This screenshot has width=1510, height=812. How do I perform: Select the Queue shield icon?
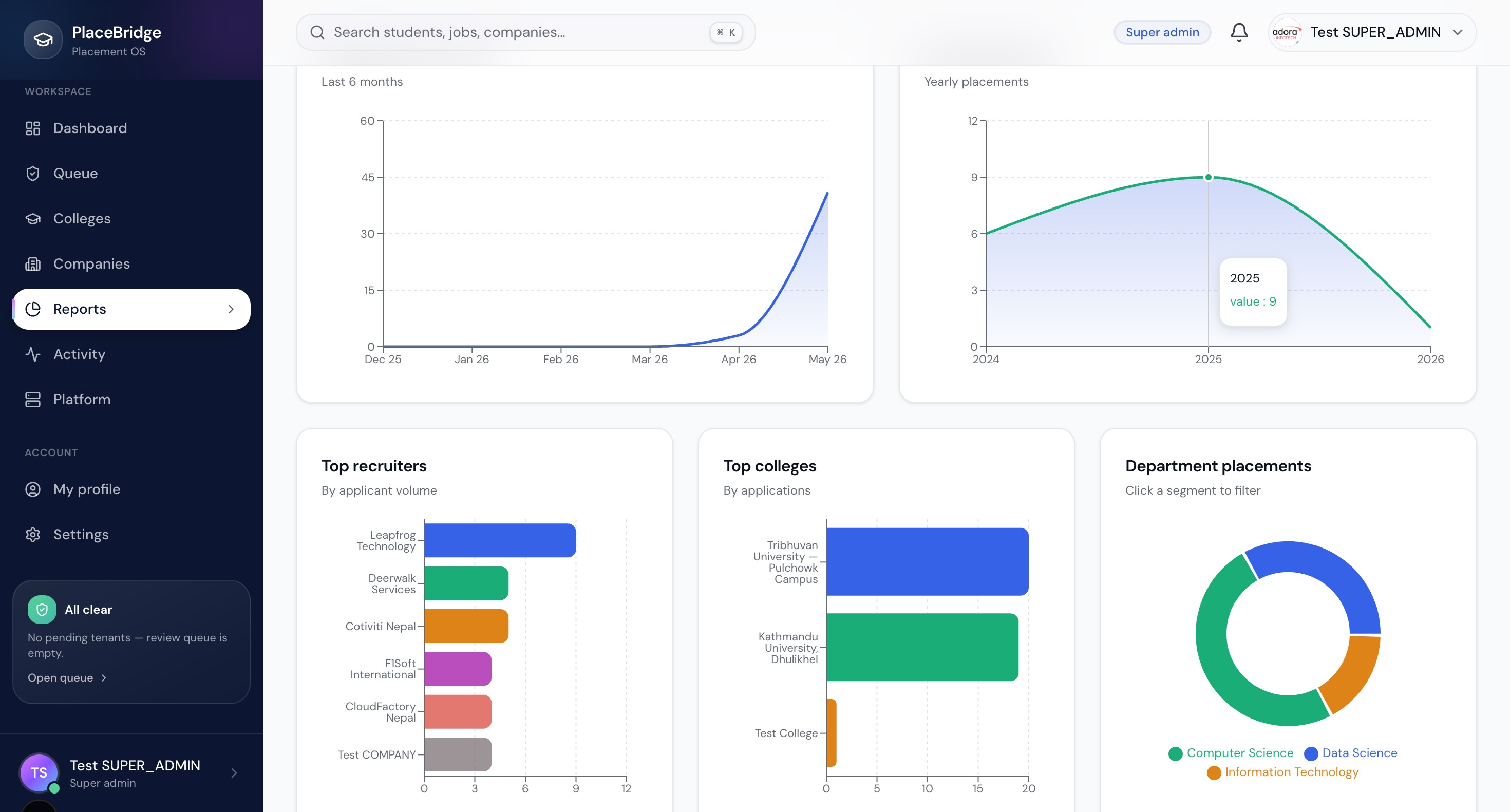[33, 174]
